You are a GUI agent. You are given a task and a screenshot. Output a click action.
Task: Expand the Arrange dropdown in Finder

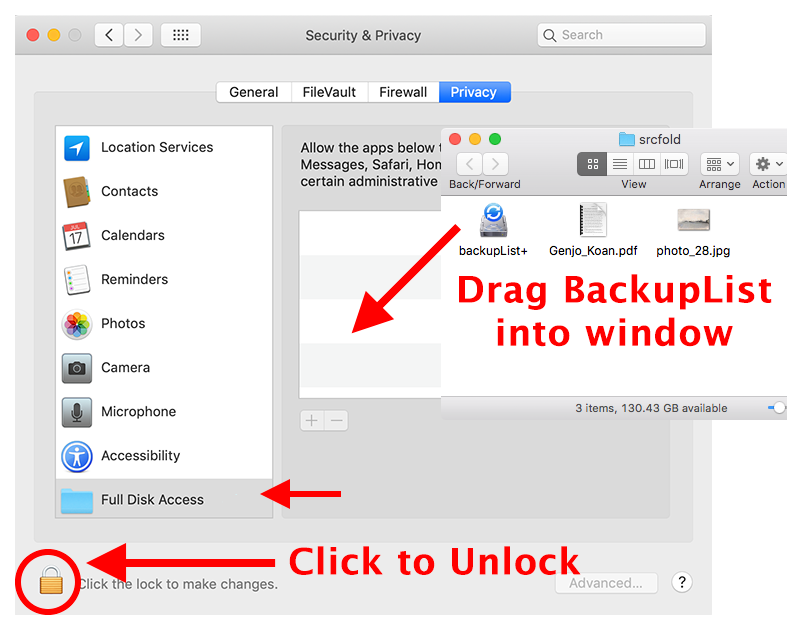point(720,164)
